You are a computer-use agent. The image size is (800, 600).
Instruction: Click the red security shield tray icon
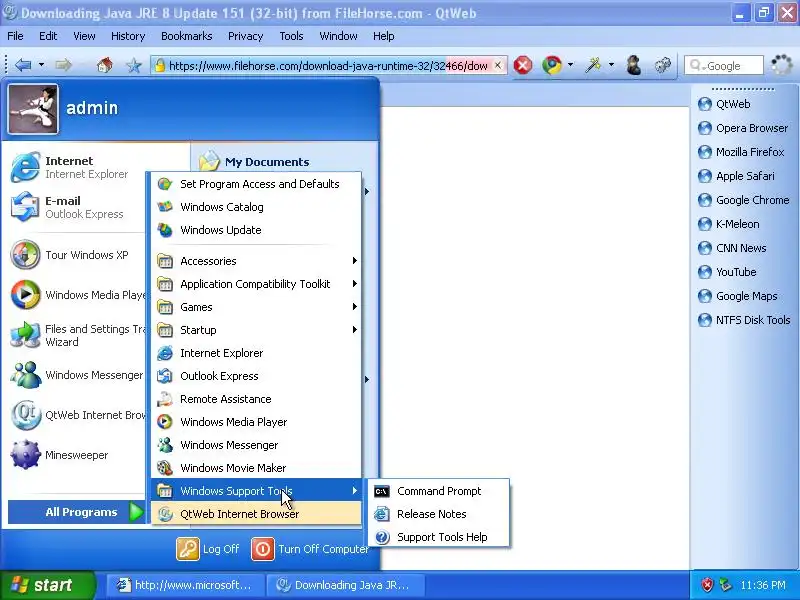click(x=707, y=585)
